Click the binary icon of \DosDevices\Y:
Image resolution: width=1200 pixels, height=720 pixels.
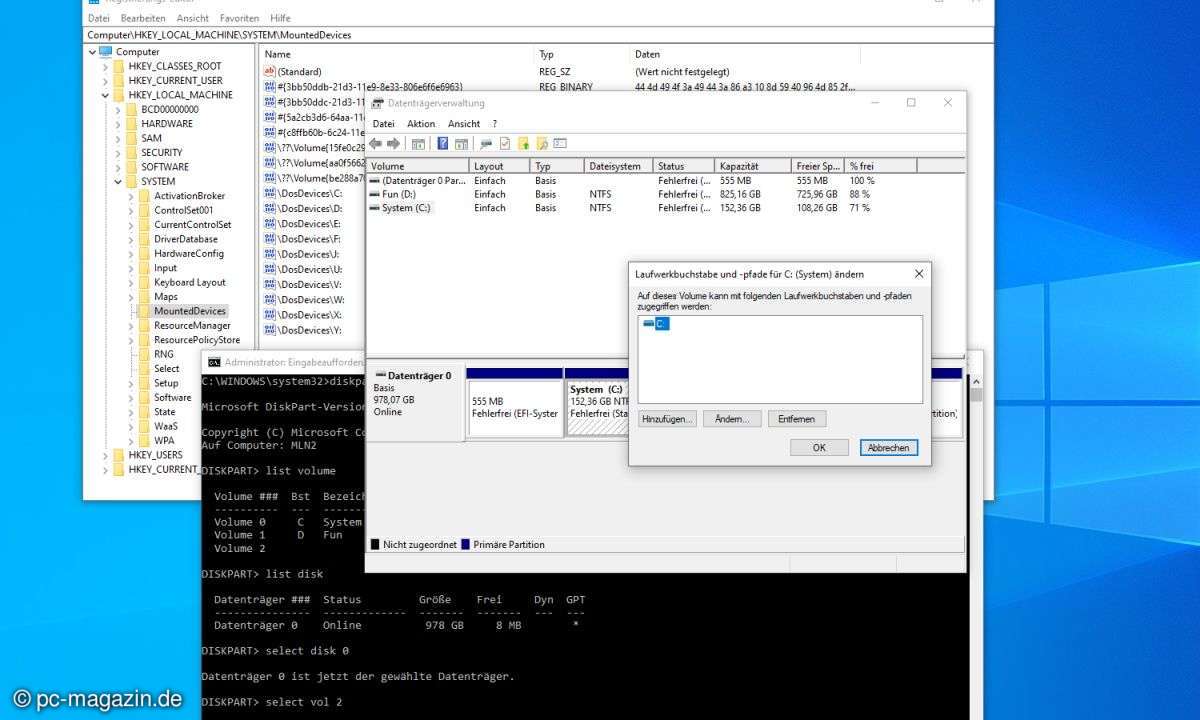coord(269,329)
